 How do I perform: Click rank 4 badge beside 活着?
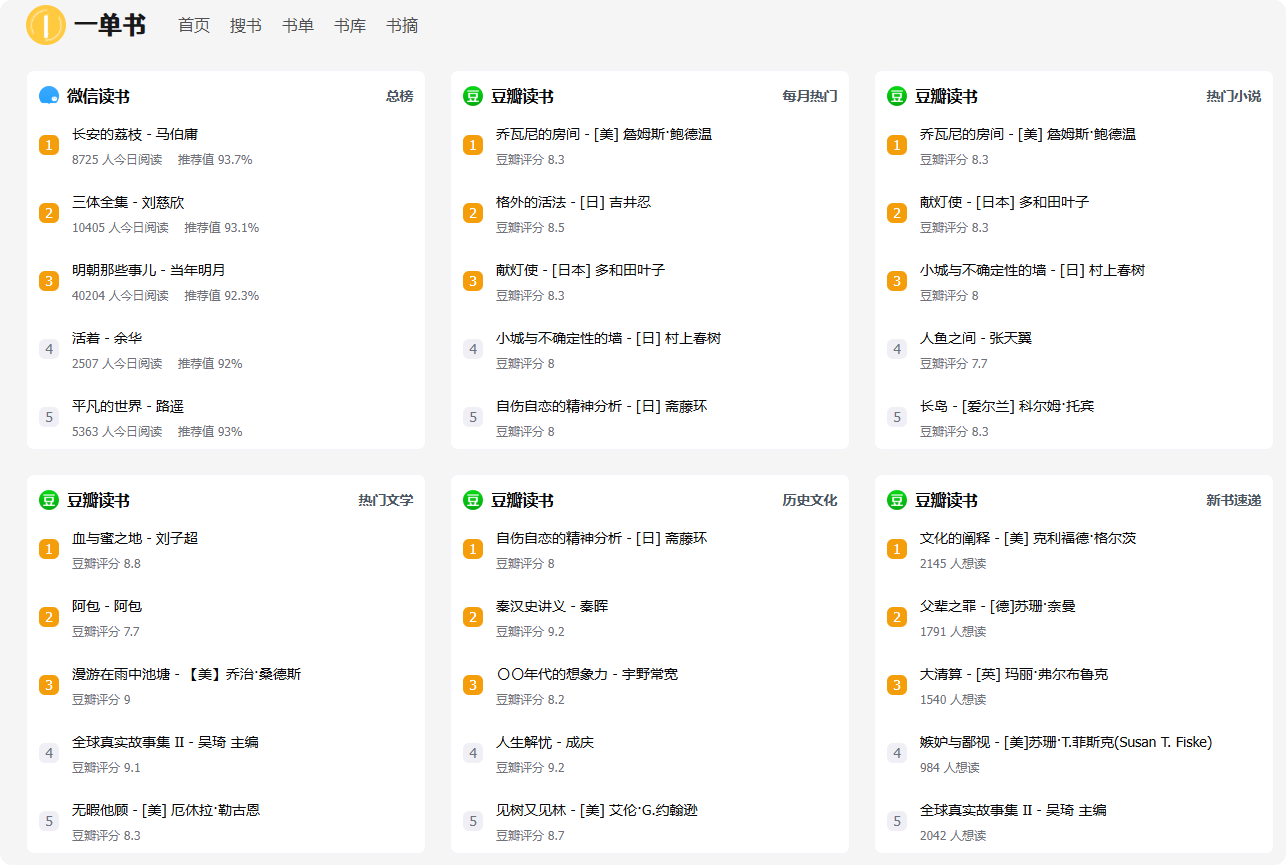click(49, 349)
